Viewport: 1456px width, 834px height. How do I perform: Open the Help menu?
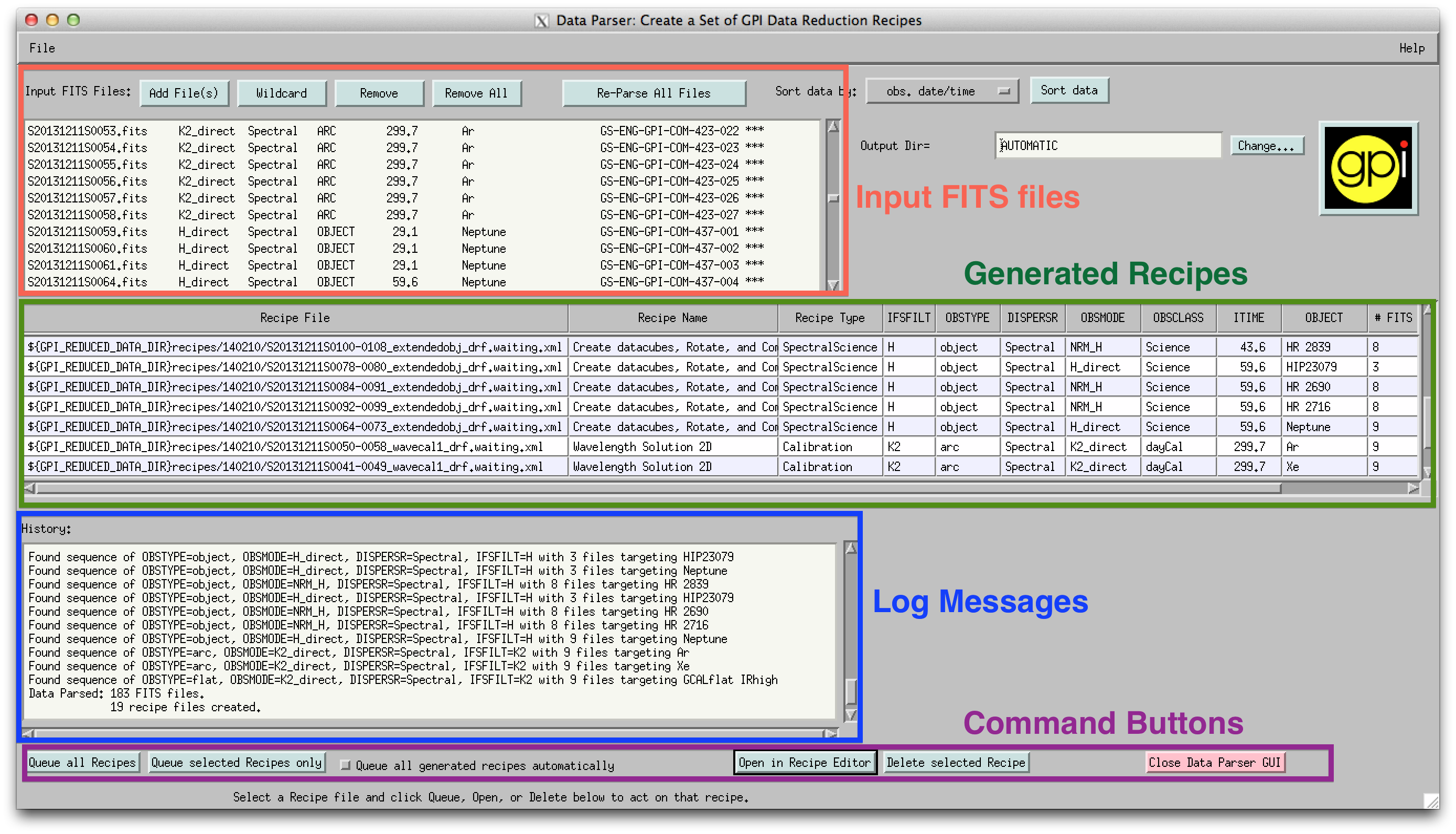(x=1411, y=48)
